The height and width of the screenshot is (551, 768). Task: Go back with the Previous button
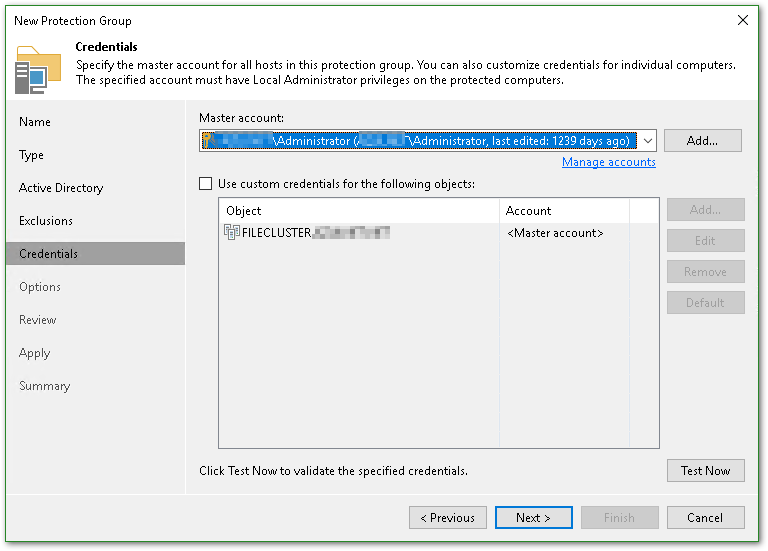(x=447, y=518)
